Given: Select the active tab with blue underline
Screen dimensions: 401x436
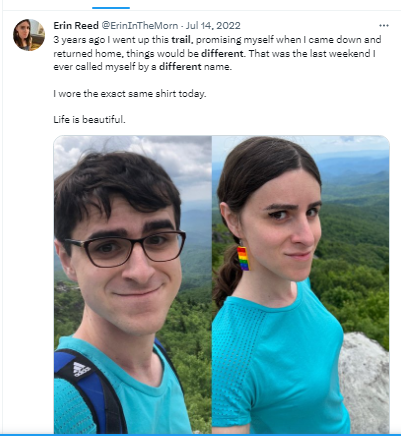Looking at the screenshot, I should [x=111, y=5].
